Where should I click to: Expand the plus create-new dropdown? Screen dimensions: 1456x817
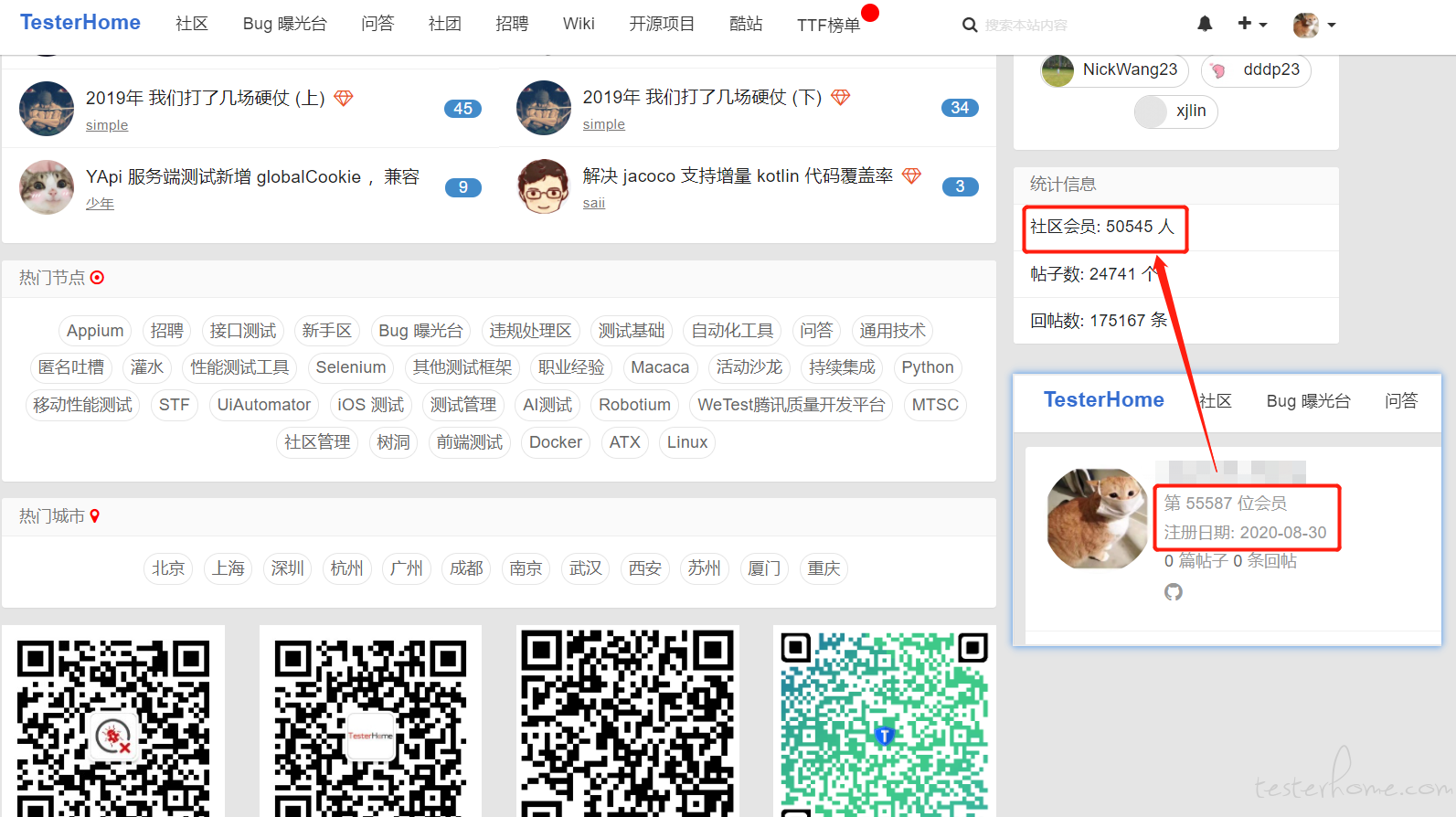tap(1252, 24)
